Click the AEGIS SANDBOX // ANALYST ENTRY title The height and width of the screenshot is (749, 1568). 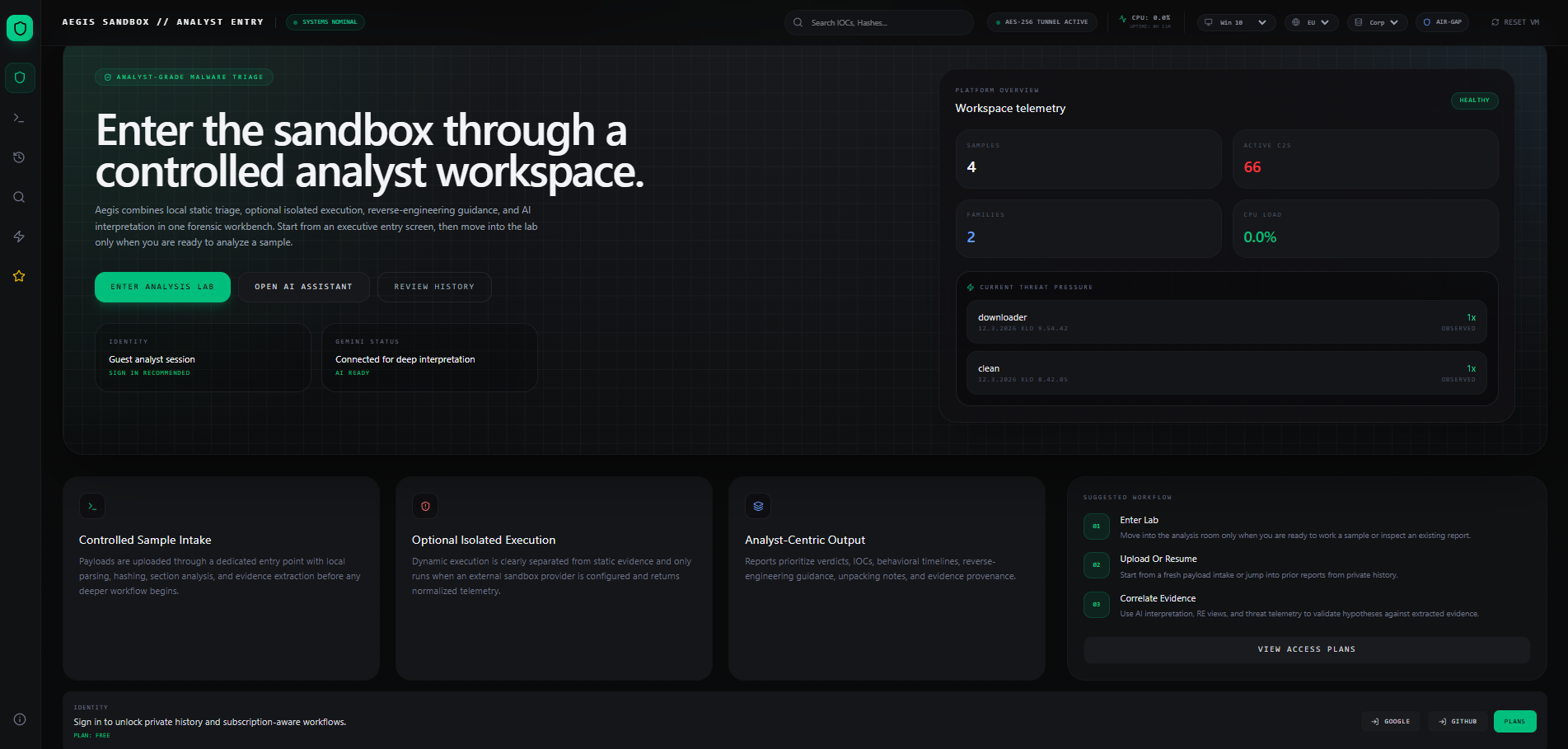click(163, 22)
